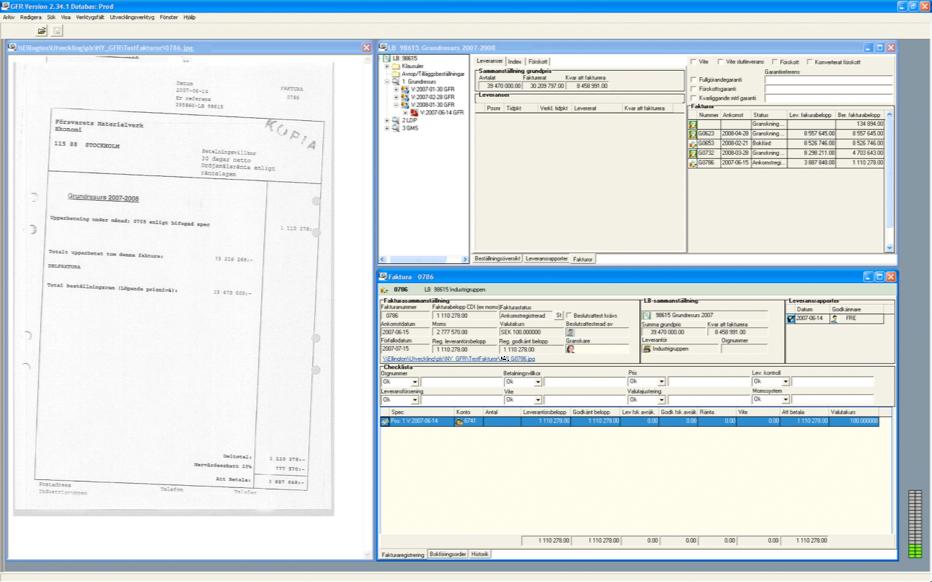Image resolution: width=932 pixels, height=582 pixels.
Task: Click the Granskare person icon
Action: (x=571, y=350)
